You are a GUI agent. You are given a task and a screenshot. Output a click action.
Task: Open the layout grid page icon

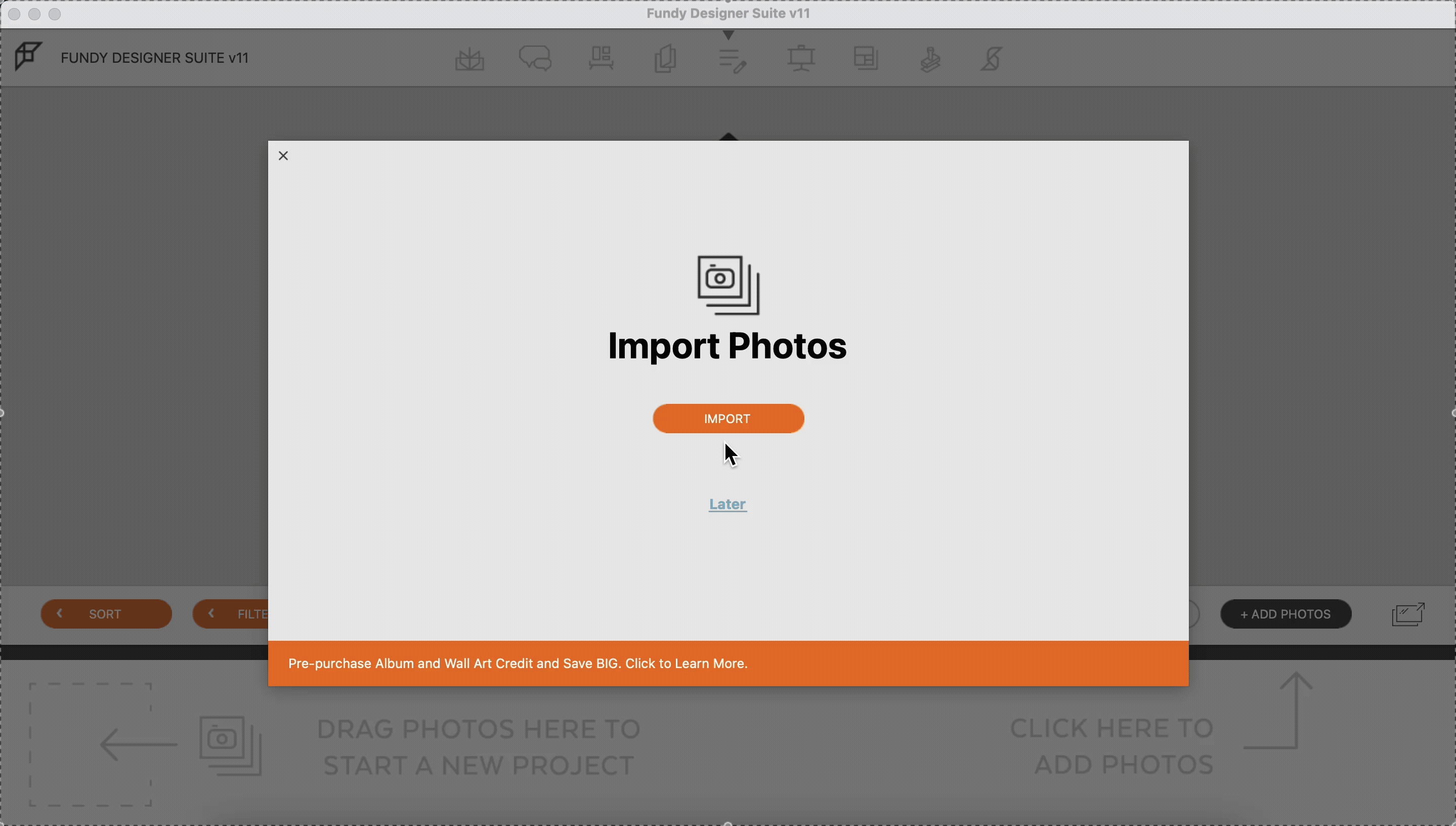pos(866,58)
